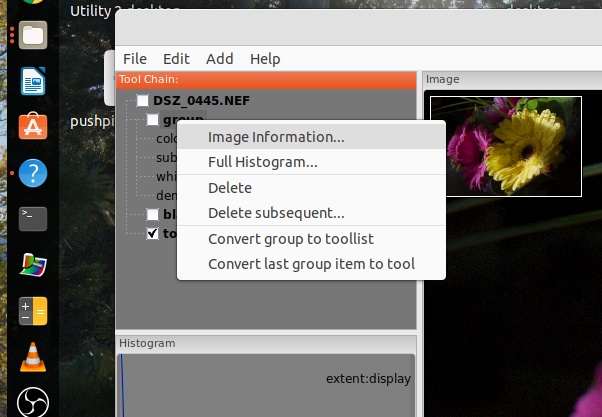Screen dimensions: 602x417
Task: Click the Help question mark icon
Action: [33, 173]
